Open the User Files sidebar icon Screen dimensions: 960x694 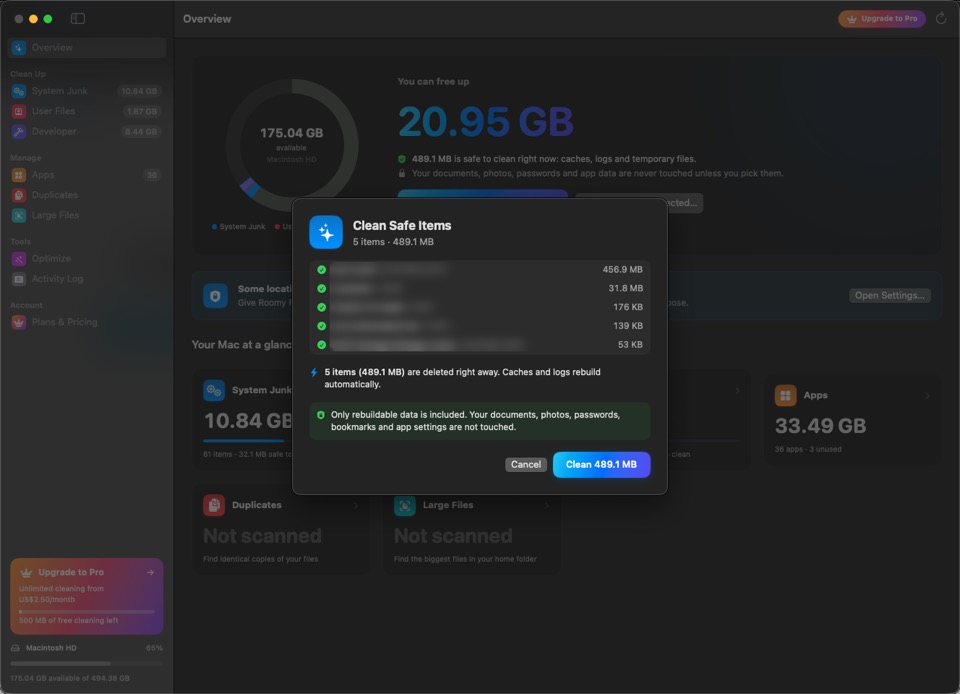[19, 111]
